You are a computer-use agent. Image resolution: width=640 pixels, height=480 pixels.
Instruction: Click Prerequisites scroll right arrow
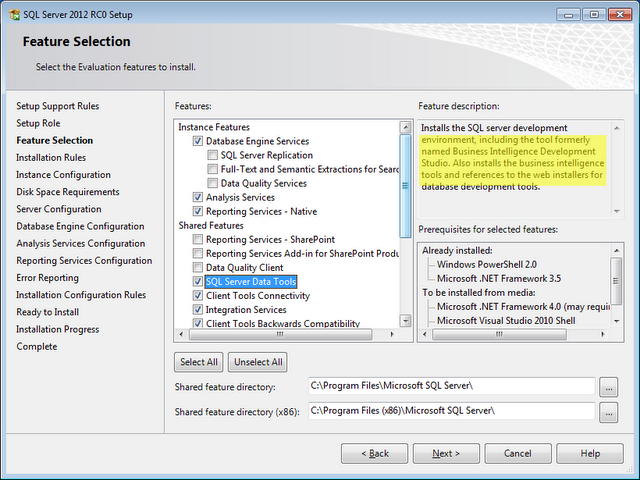coord(603,334)
